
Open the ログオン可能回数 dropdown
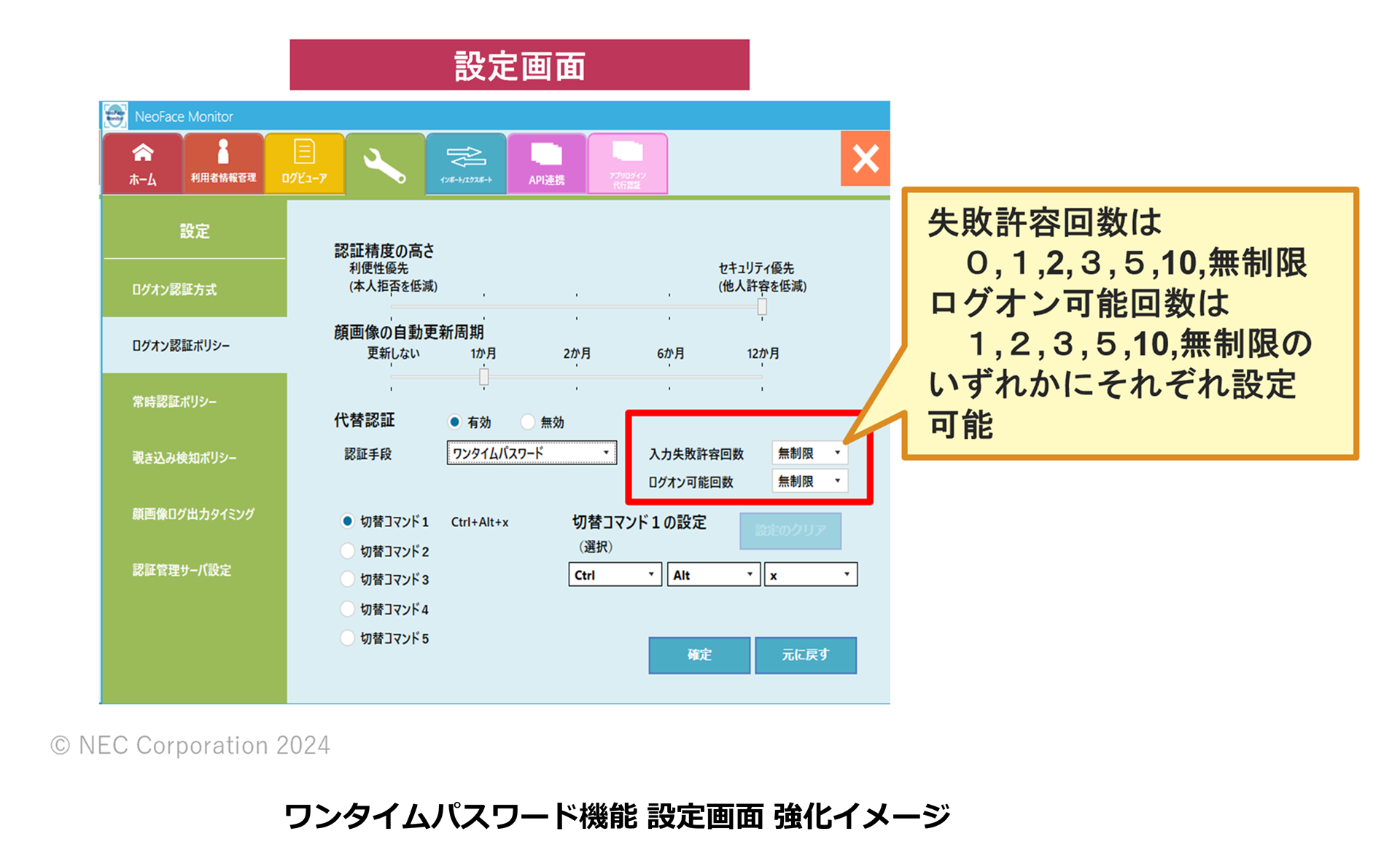tap(809, 481)
